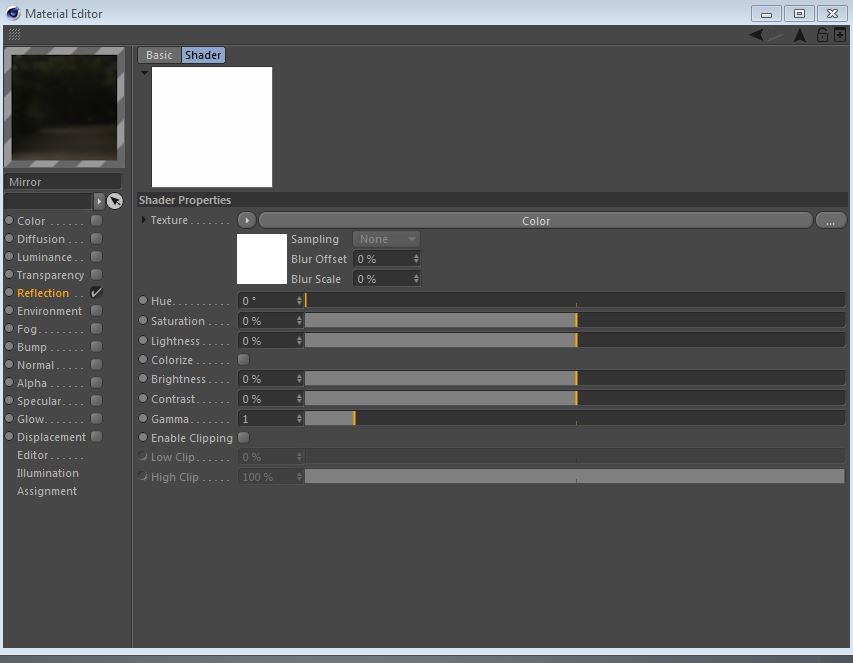
Task: Click the Reflection channel animation dot
Action: (x=9, y=292)
